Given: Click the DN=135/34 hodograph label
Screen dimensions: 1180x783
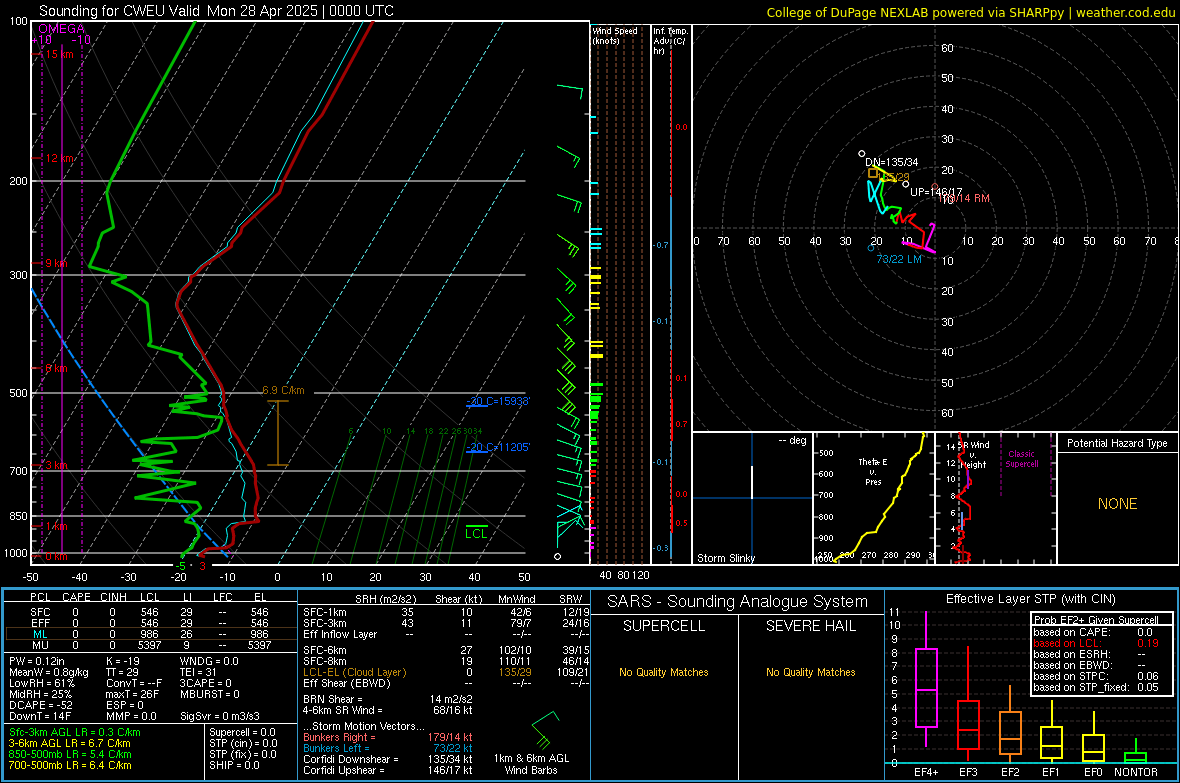Looking at the screenshot, I should tap(892, 162).
